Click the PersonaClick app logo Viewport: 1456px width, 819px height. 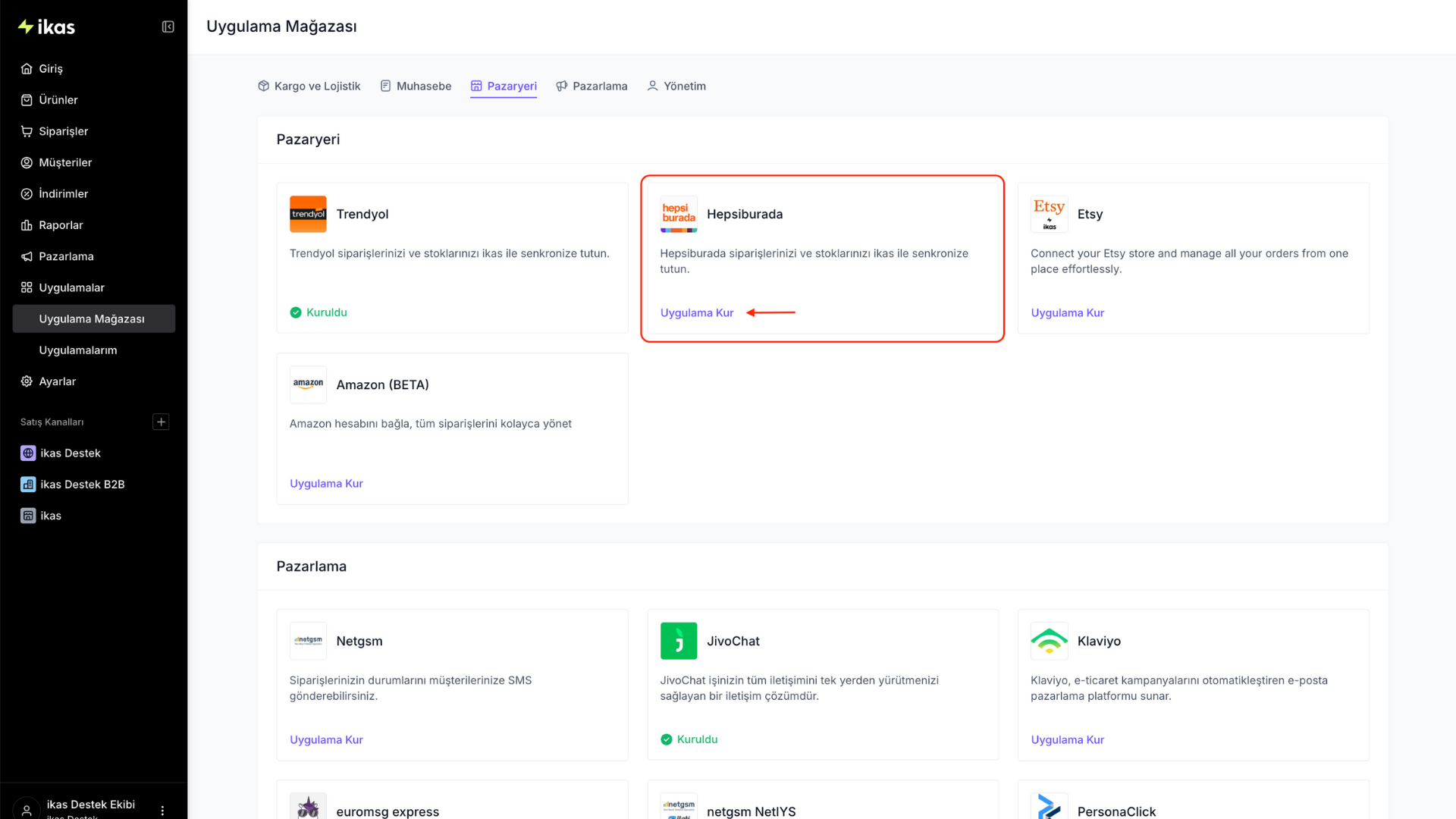pyautogui.click(x=1050, y=806)
